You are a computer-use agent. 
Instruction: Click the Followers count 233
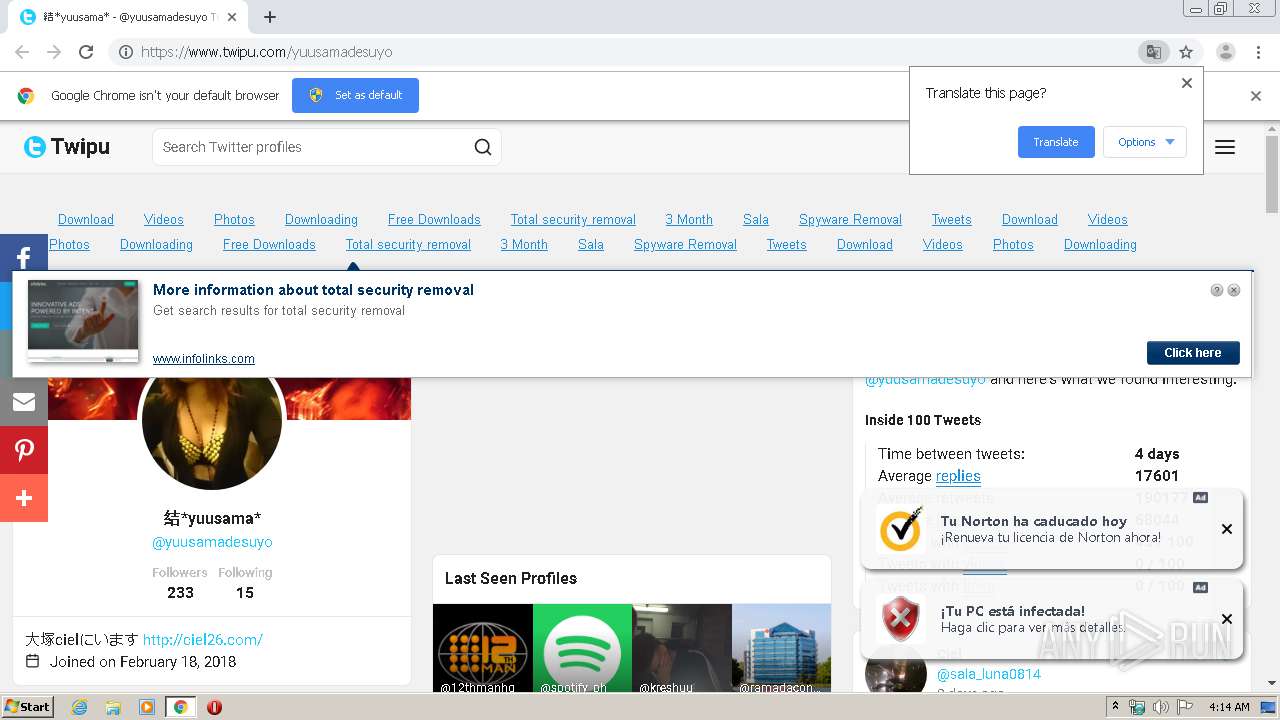click(x=180, y=592)
